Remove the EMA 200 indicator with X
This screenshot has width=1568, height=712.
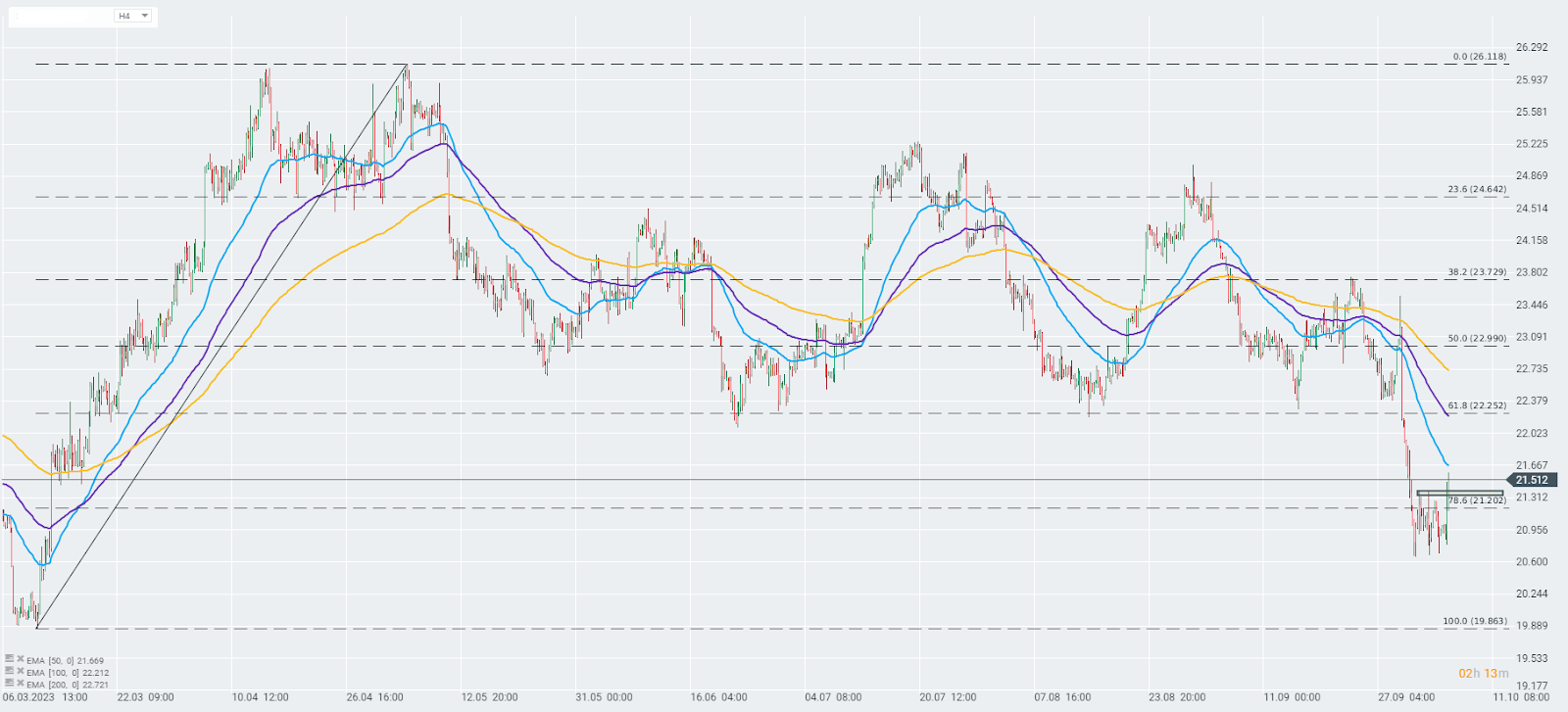click(20, 684)
